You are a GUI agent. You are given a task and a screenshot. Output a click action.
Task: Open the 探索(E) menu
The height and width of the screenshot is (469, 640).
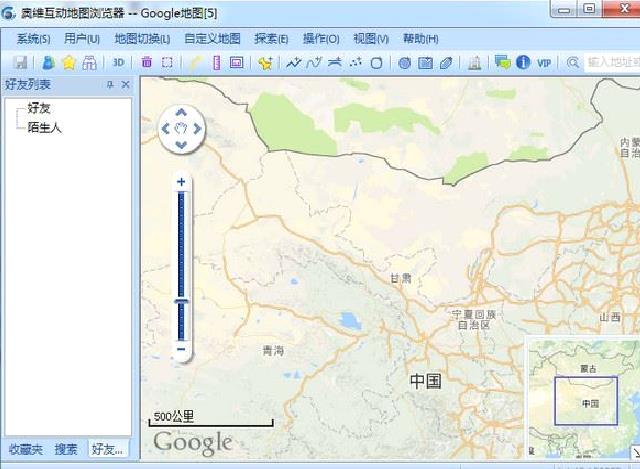[271, 39]
